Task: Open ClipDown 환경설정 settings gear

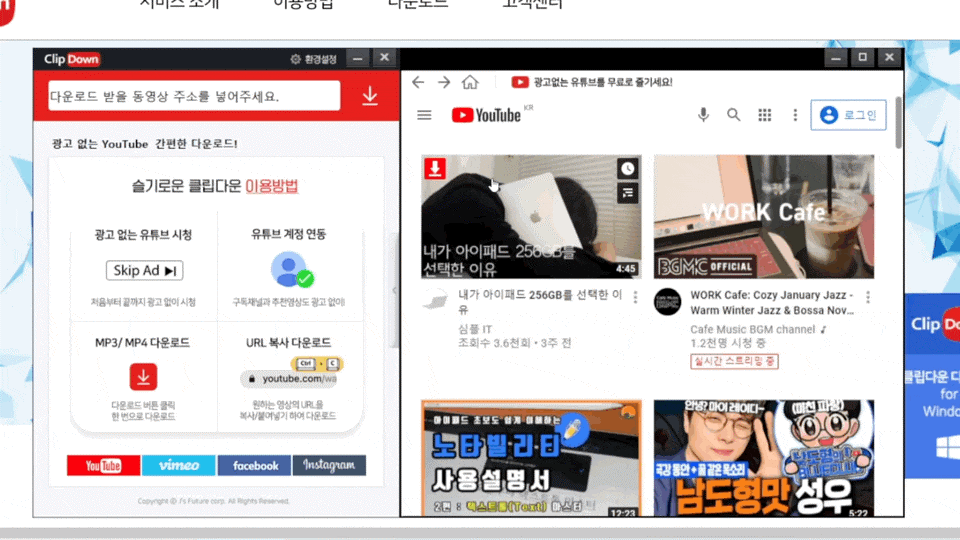Action: tap(313, 59)
